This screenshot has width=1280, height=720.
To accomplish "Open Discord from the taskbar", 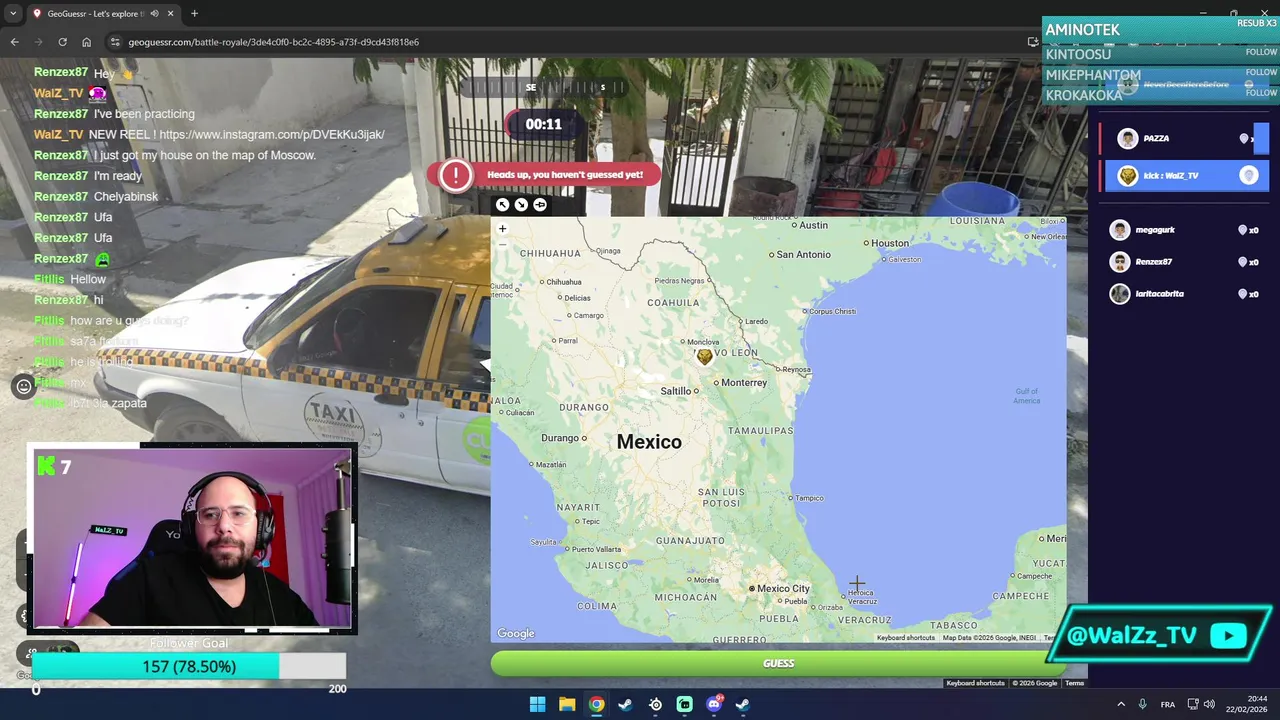I will pyautogui.click(x=714, y=704).
